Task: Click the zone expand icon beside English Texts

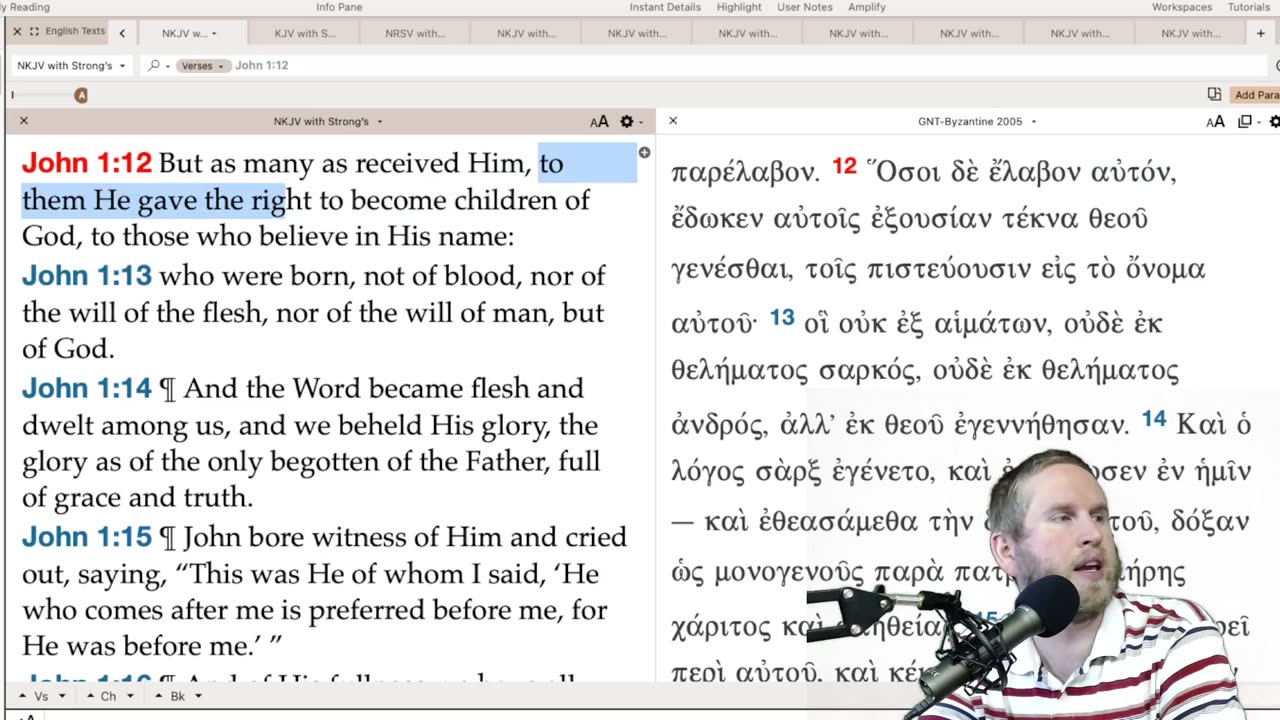Action: [35, 32]
